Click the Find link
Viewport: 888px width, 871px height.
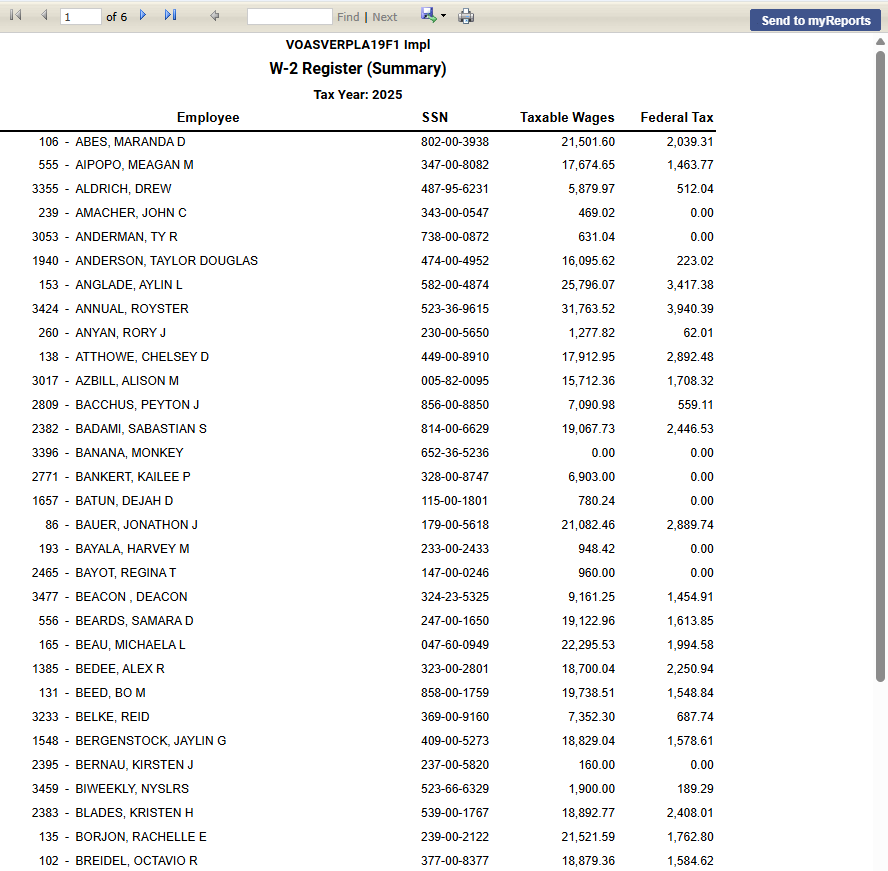348,17
